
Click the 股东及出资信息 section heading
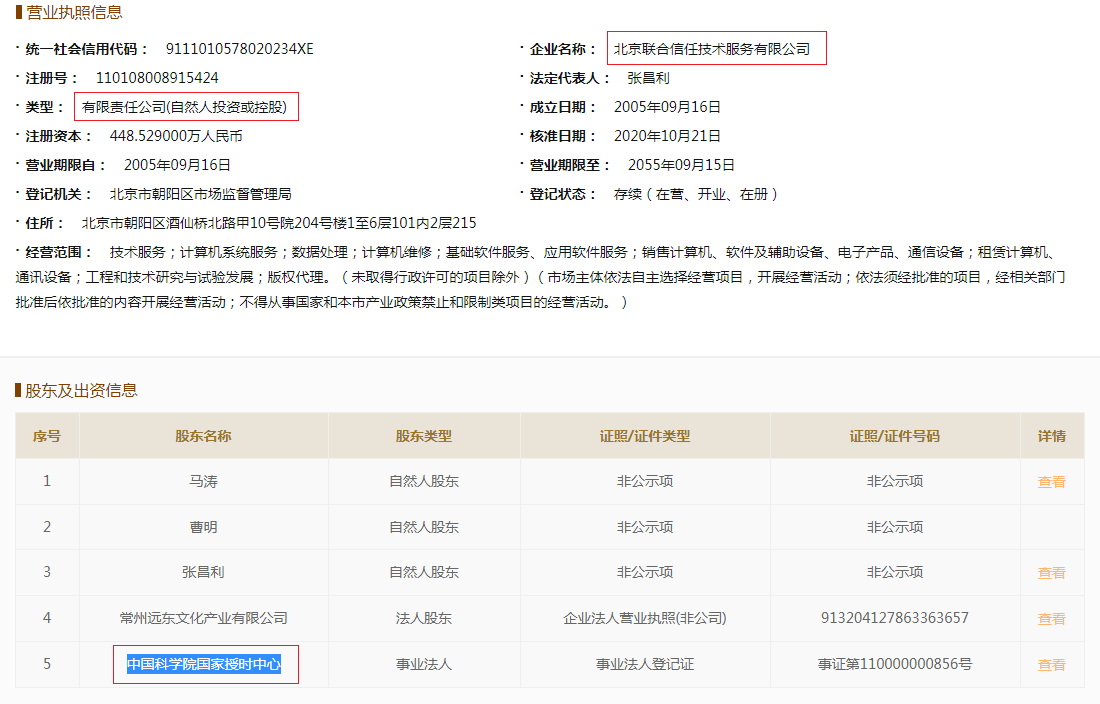81,391
